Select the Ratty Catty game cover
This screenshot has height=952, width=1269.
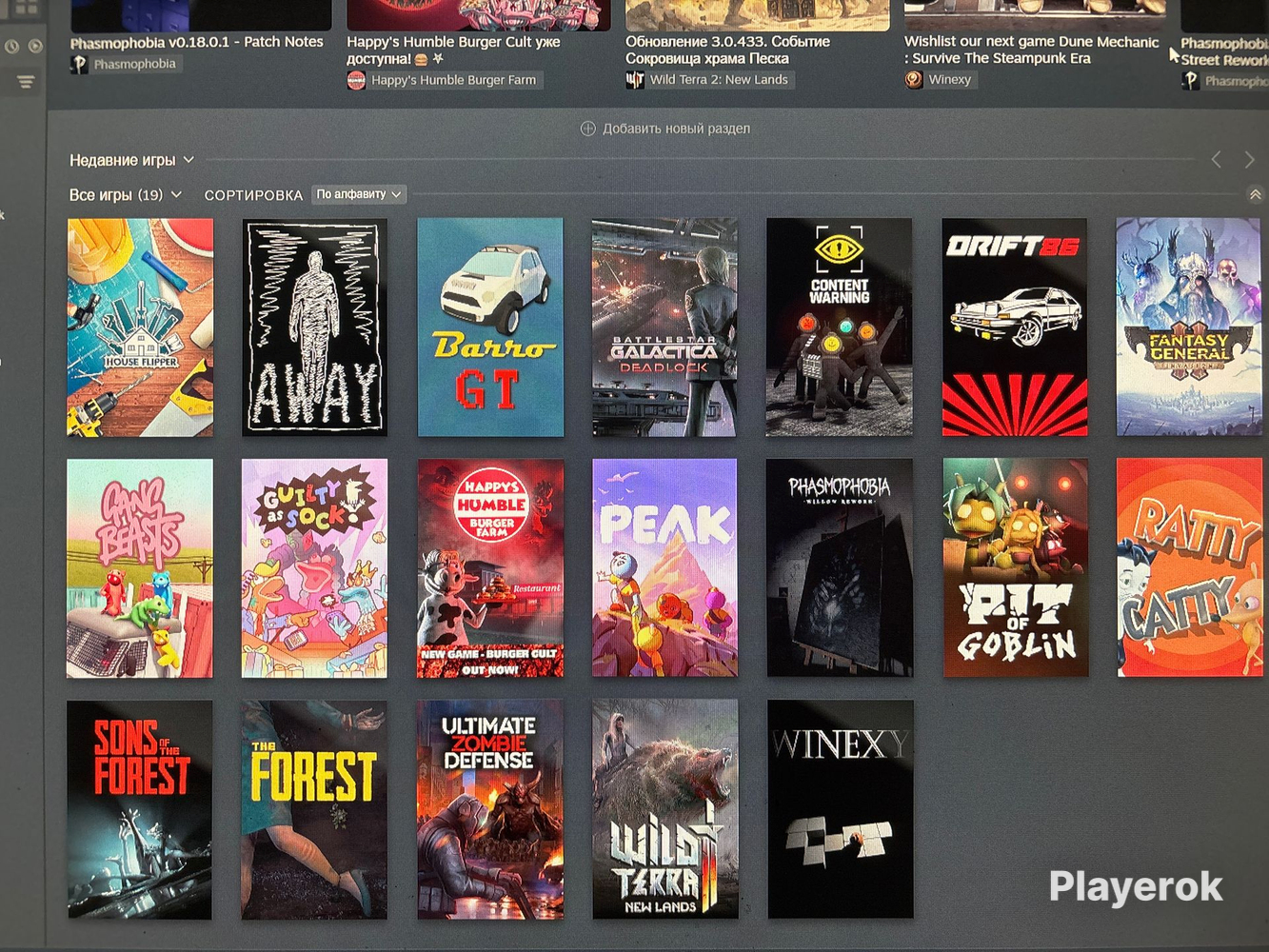pos(1190,568)
